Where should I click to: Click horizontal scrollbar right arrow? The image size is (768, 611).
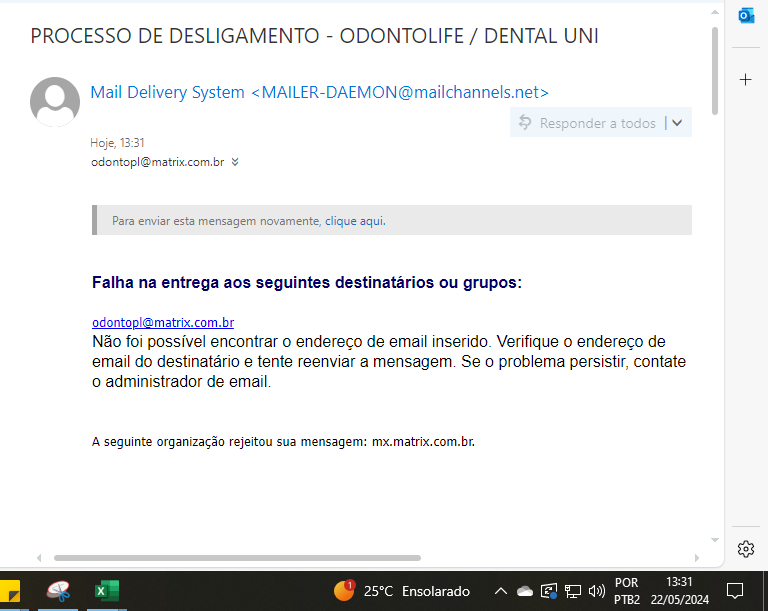[696, 558]
